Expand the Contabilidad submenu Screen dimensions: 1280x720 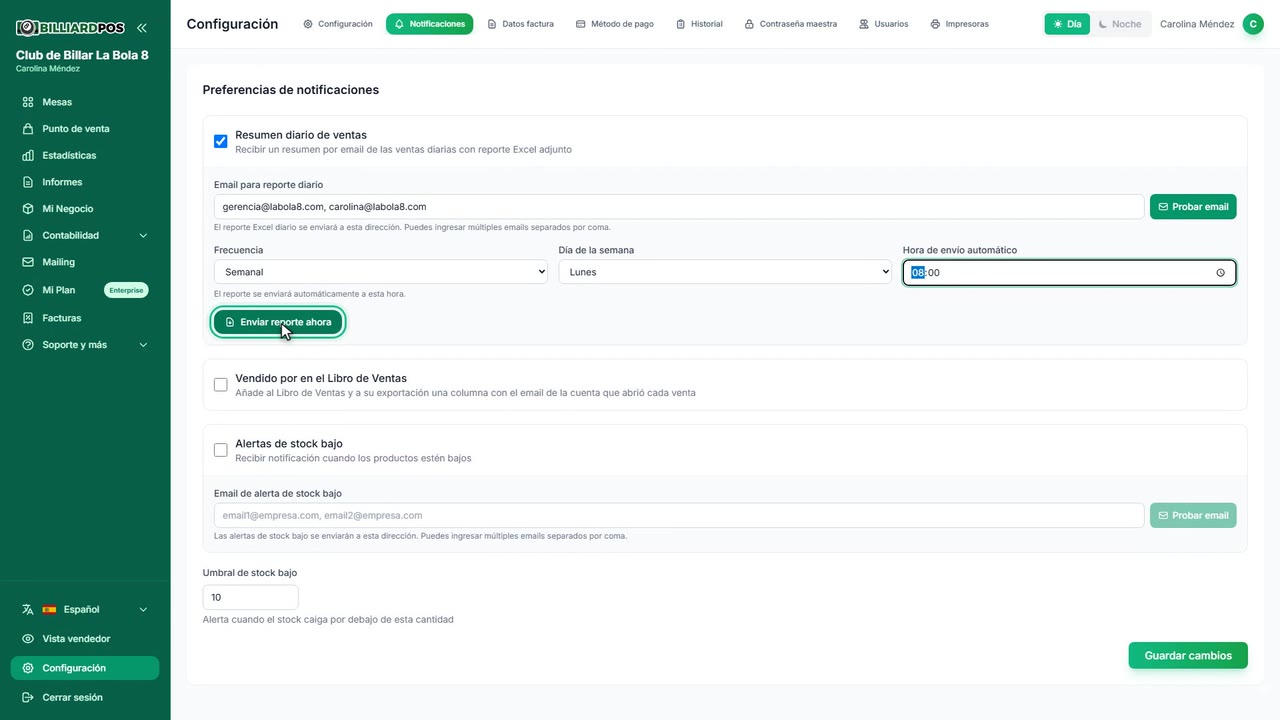pos(85,236)
